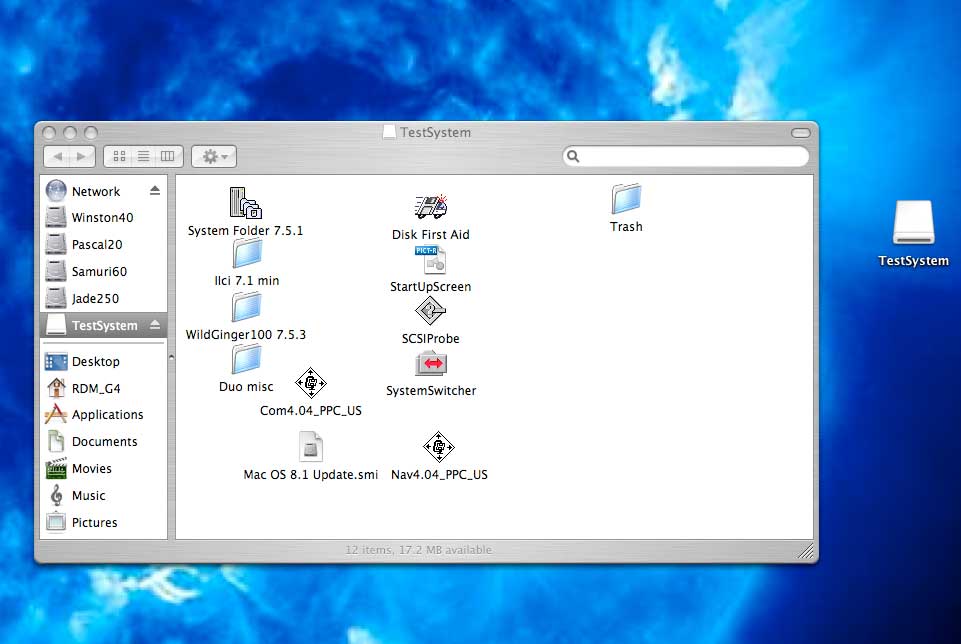Go forward with the toolbar Forward arrow
The image size is (961, 644).
click(82, 156)
